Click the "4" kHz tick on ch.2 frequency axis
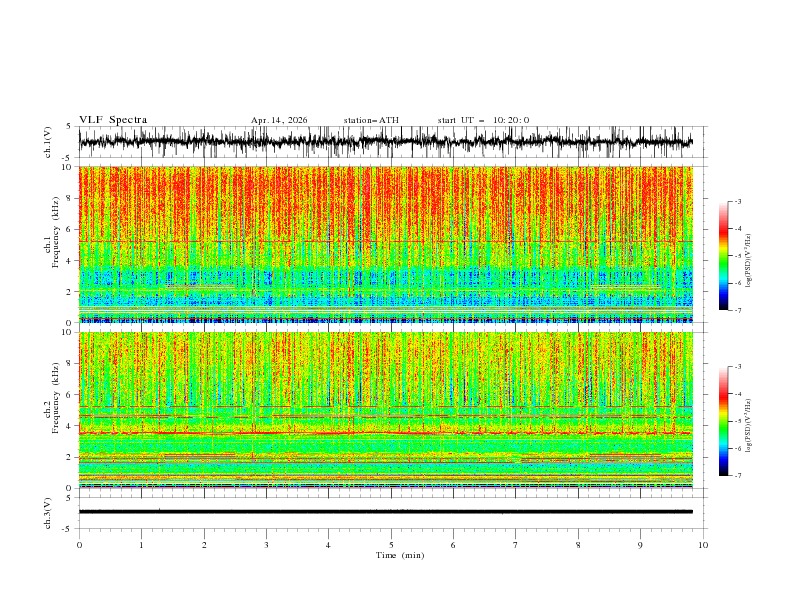Screen dimensions: 792x612 point(71,426)
